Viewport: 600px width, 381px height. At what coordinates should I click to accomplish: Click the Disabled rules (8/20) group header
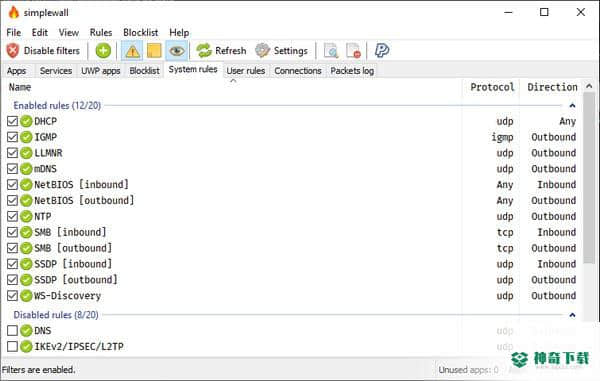pos(56,315)
